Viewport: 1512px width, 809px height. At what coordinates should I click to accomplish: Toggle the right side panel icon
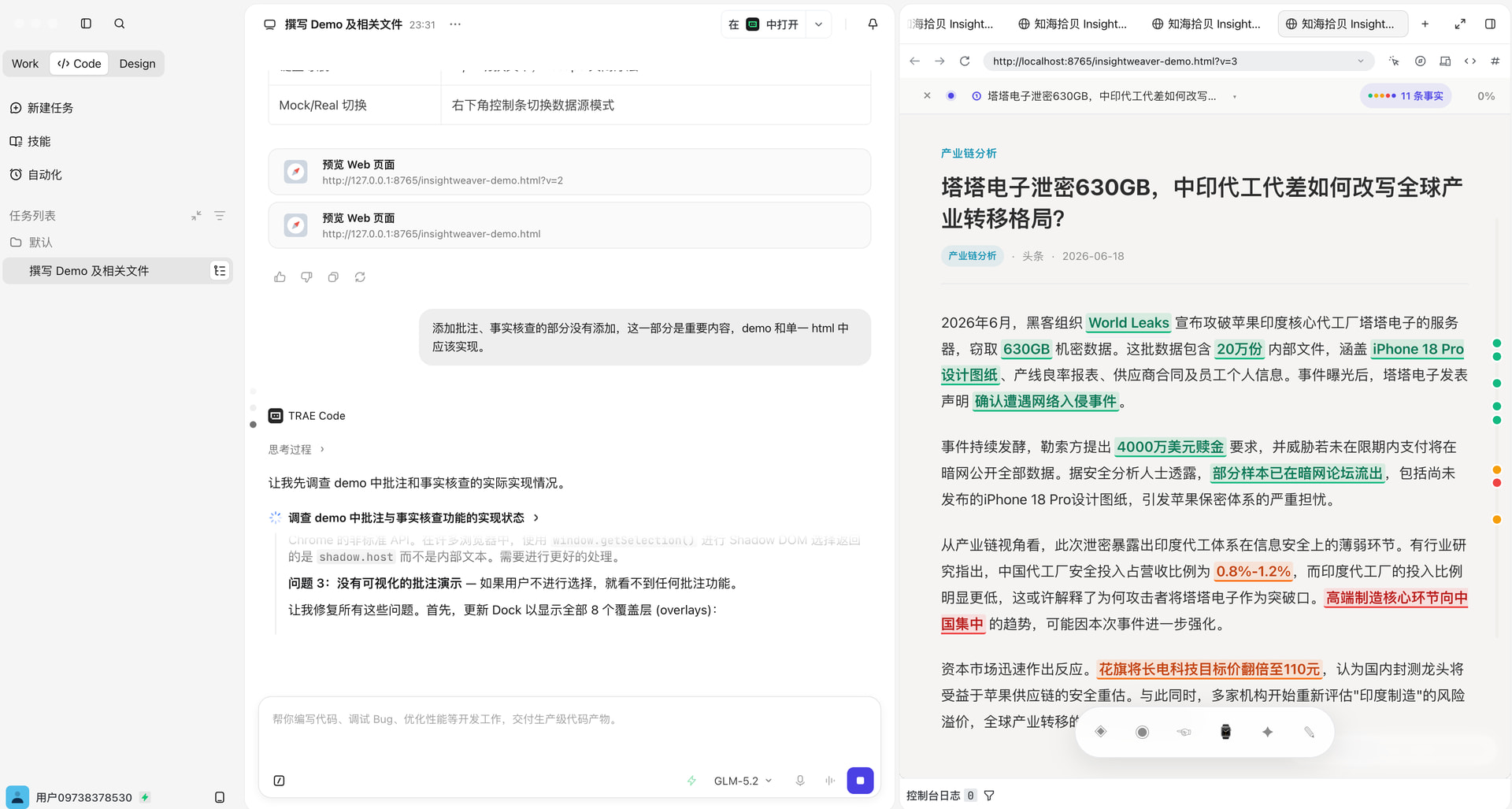pyautogui.click(x=1490, y=24)
